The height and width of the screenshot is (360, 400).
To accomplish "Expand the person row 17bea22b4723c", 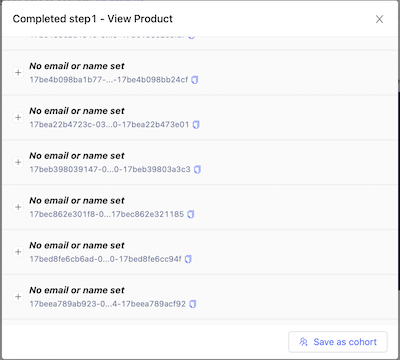I will pos(18,117).
